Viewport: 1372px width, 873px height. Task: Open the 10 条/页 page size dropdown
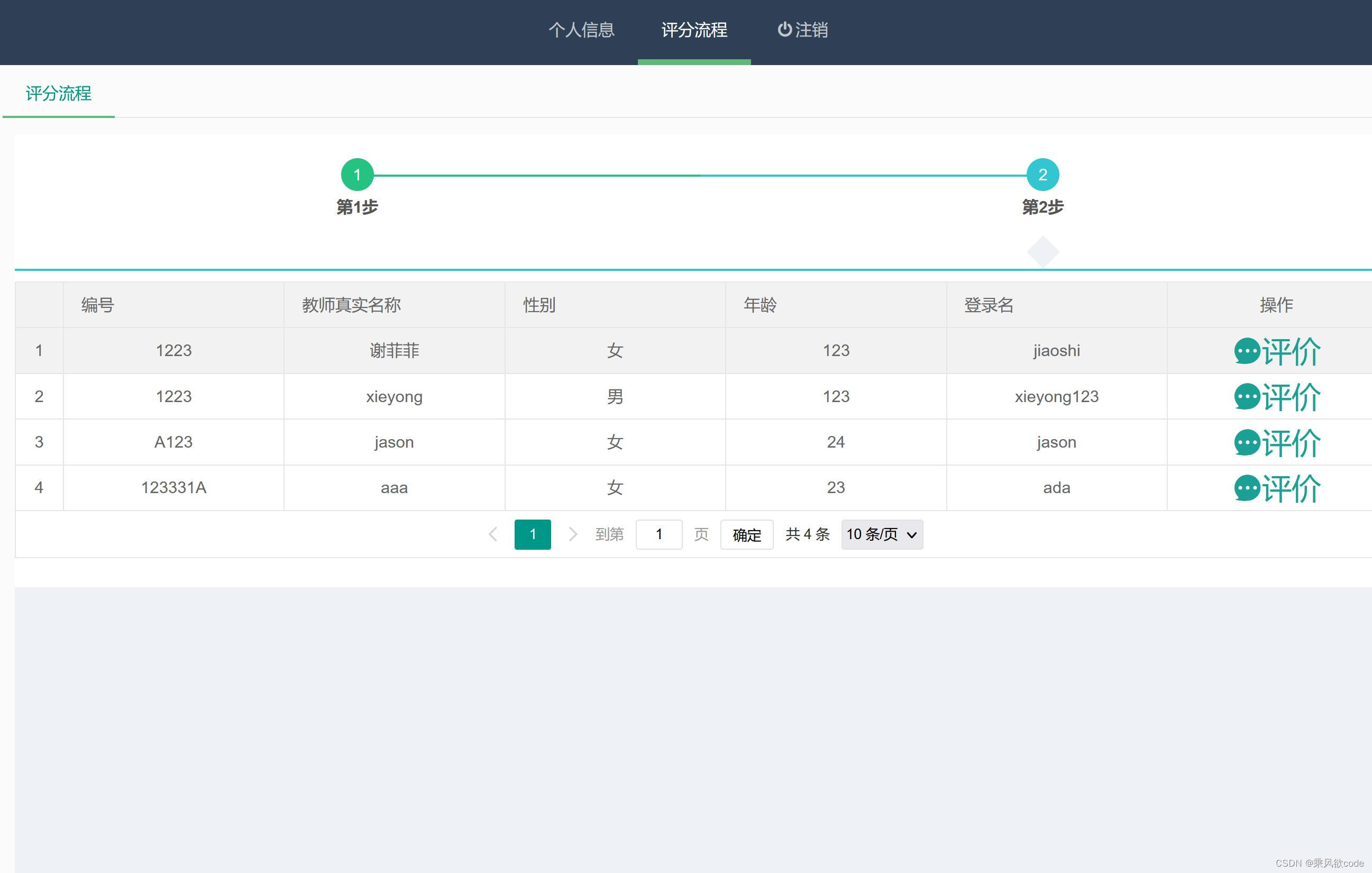tap(881, 534)
